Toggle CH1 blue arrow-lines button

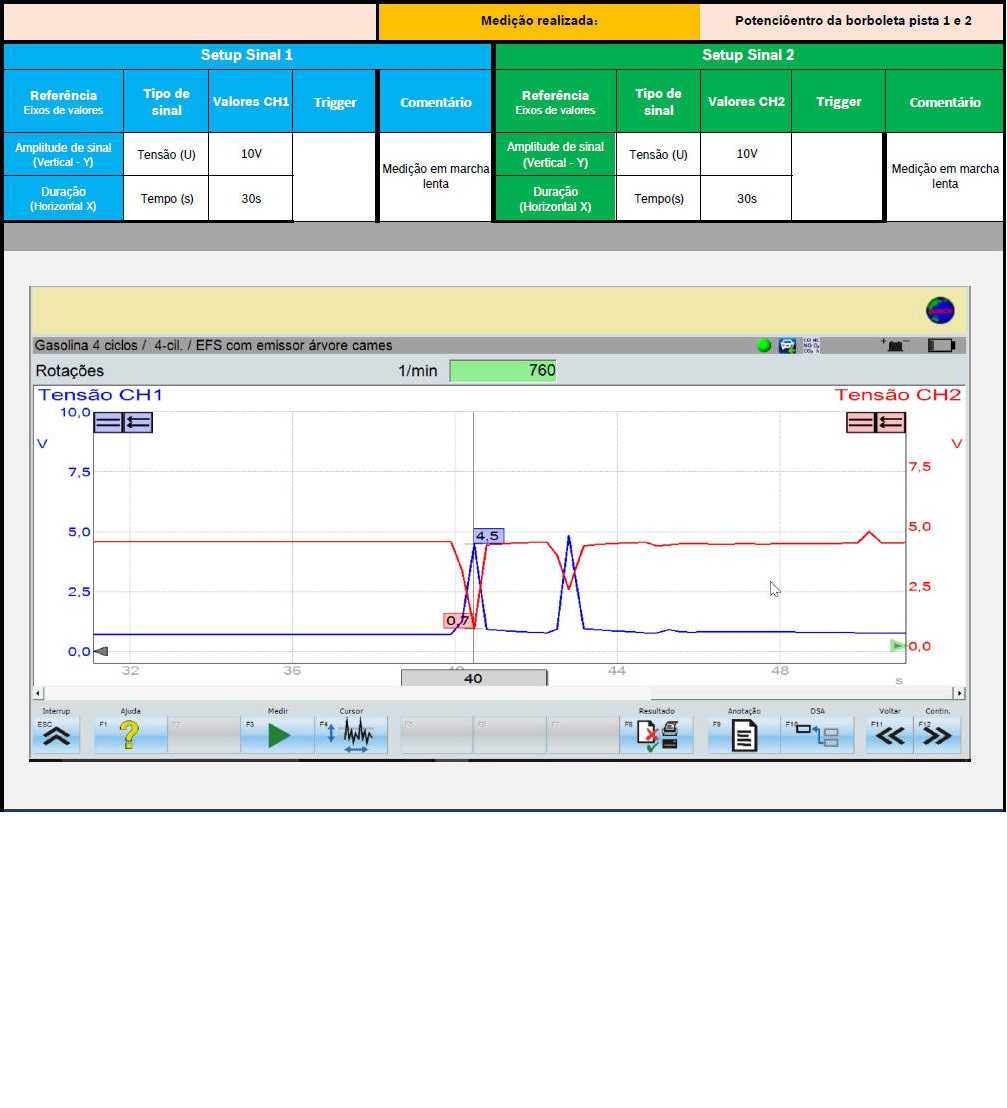click(x=138, y=422)
